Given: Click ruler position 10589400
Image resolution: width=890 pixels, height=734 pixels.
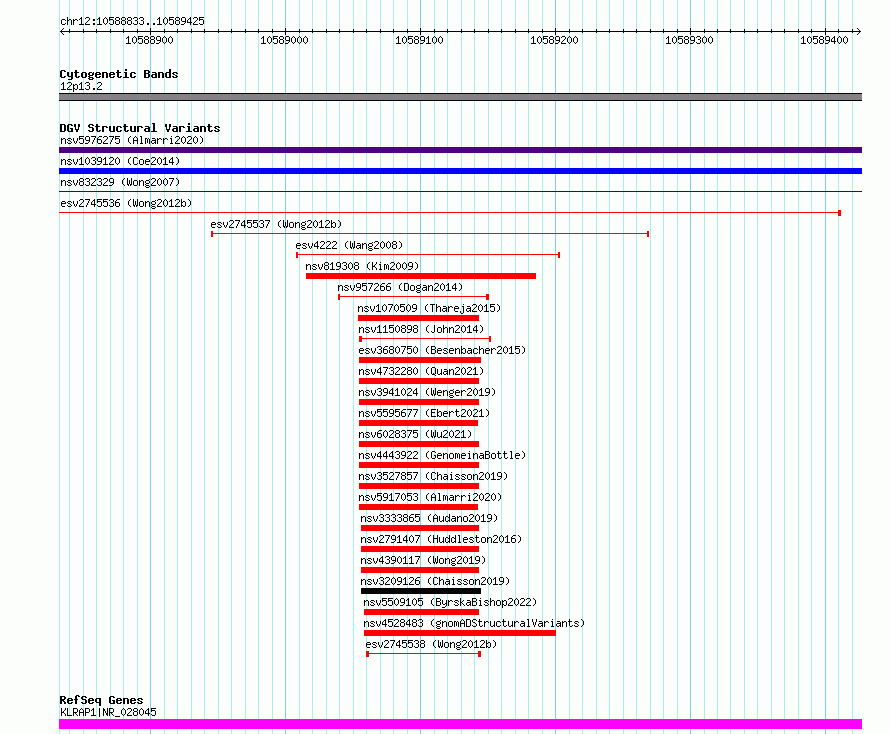Looking at the screenshot, I should [x=824, y=40].
